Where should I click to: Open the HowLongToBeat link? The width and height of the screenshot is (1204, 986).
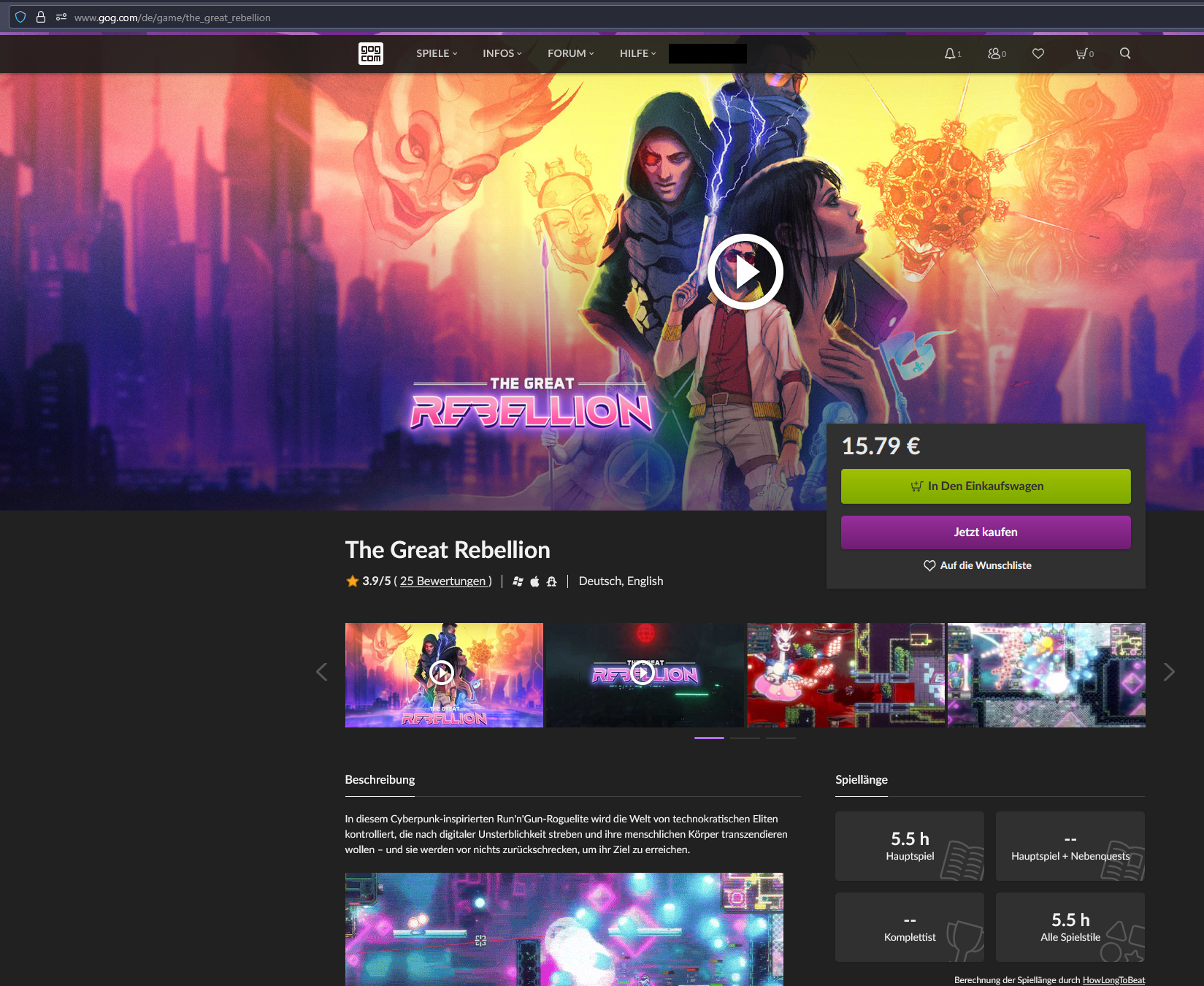pos(1113,980)
